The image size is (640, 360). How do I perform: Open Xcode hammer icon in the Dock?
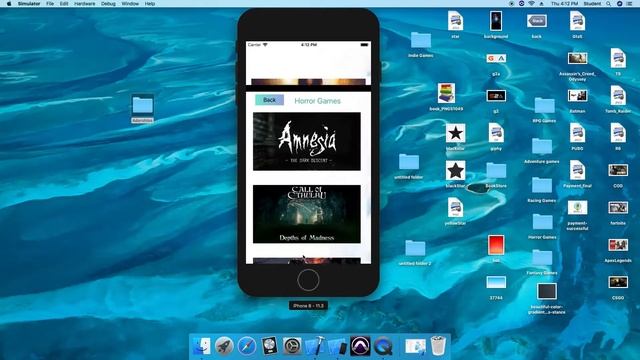[x=315, y=346]
